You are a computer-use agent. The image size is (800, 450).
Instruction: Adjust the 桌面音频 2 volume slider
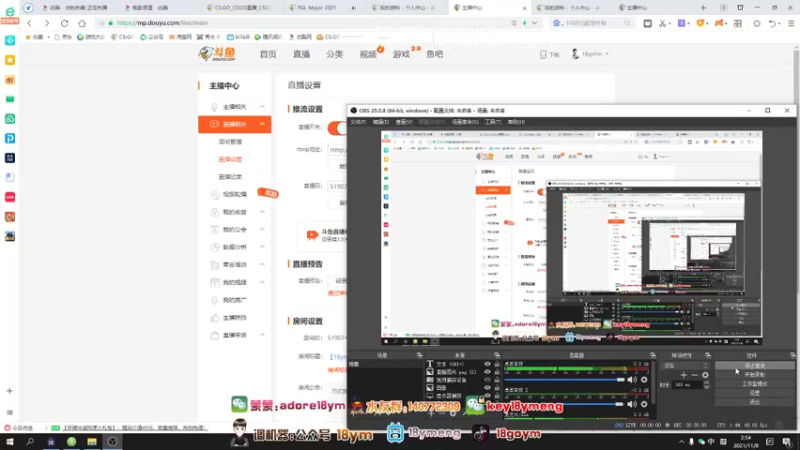[564, 404]
